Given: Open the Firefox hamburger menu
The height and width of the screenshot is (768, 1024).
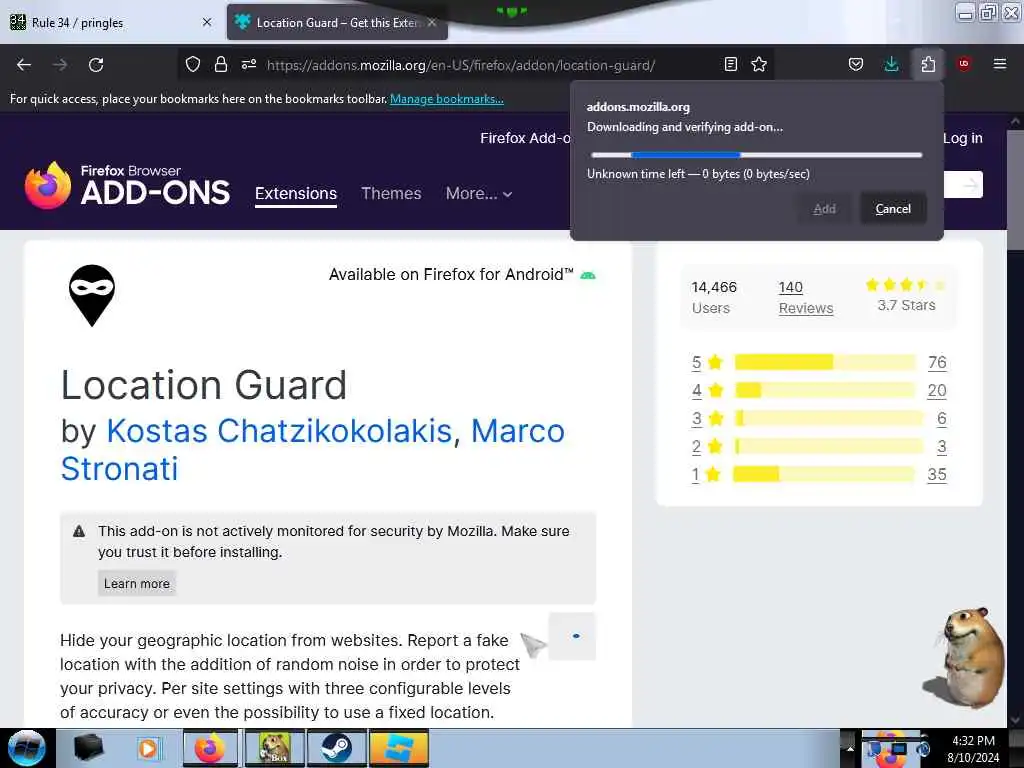Looking at the screenshot, I should (x=1000, y=64).
